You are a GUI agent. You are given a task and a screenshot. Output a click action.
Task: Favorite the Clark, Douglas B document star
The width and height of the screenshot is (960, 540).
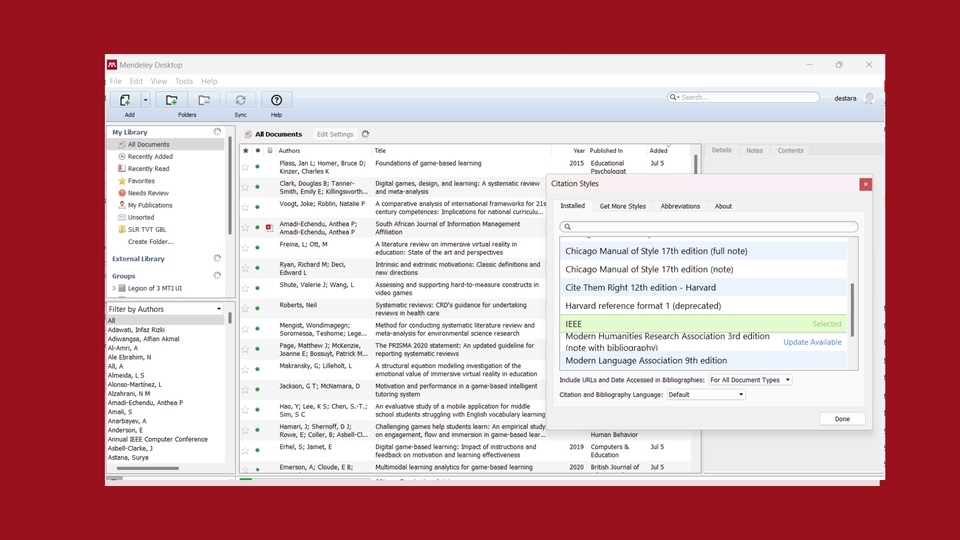click(x=246, y=187)
